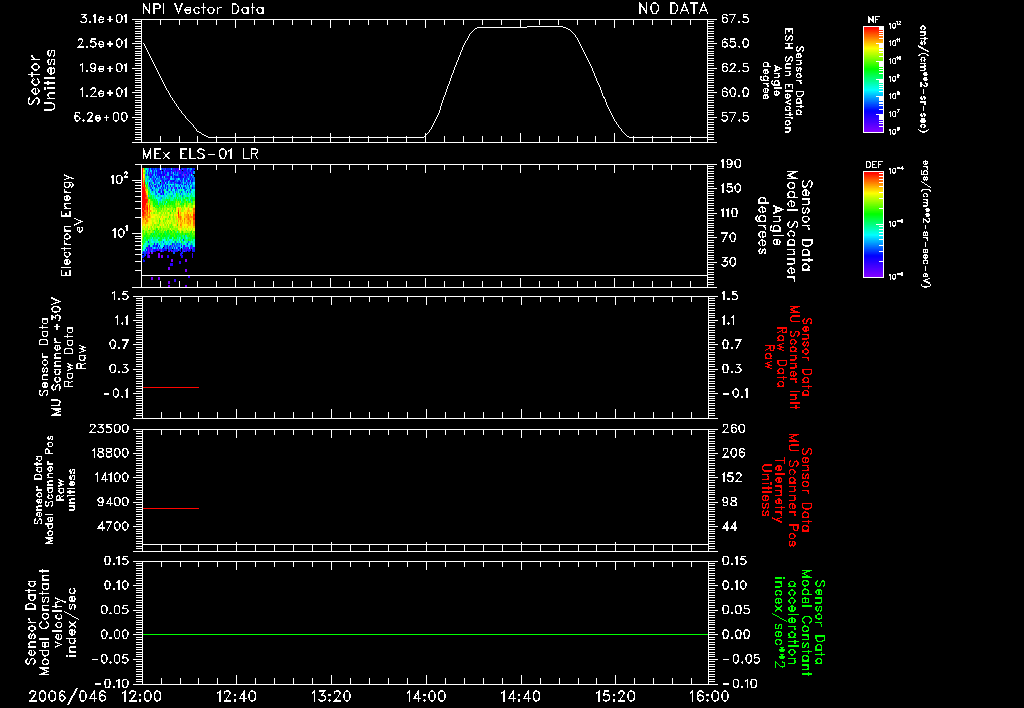Select the "NPI Vector Data" panel title

tap(204, 9)
